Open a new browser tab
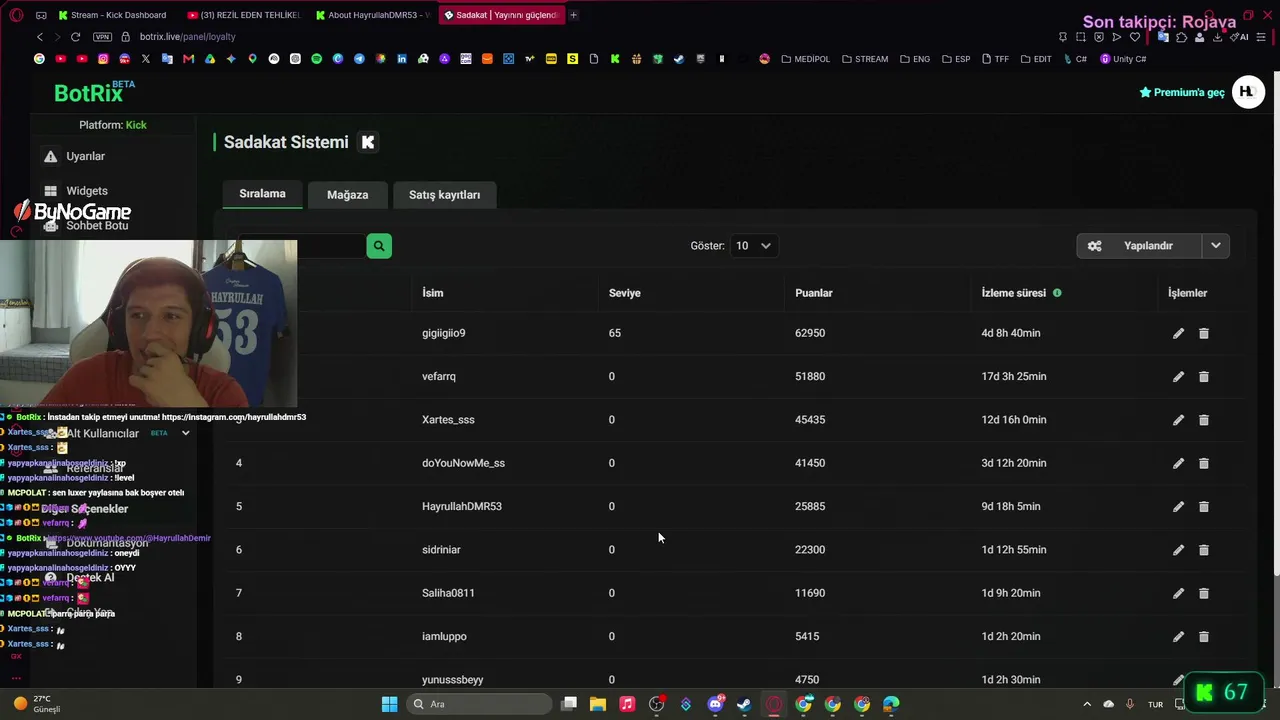 click(x=573, y=15)
